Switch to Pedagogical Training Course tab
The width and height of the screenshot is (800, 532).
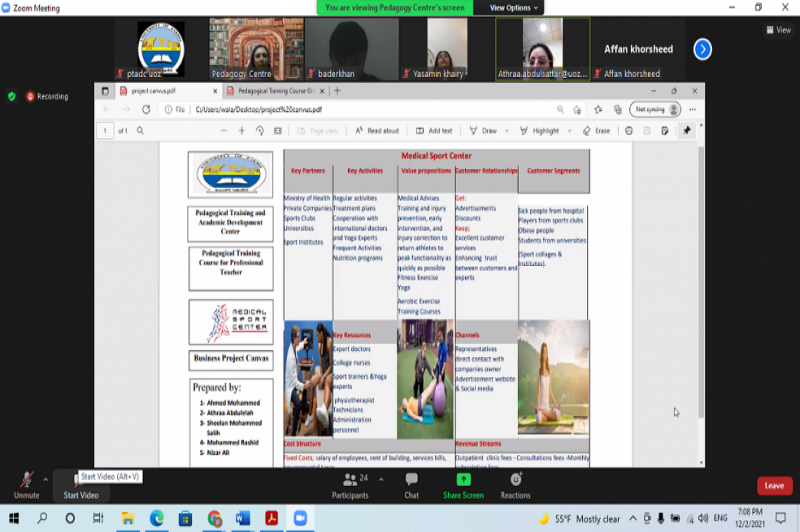[x=276, y=90]
